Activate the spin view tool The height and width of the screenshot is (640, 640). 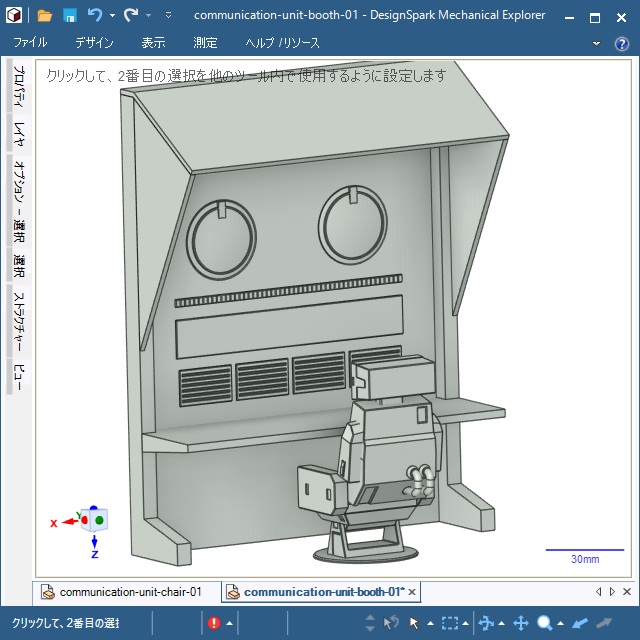(486, 623)
